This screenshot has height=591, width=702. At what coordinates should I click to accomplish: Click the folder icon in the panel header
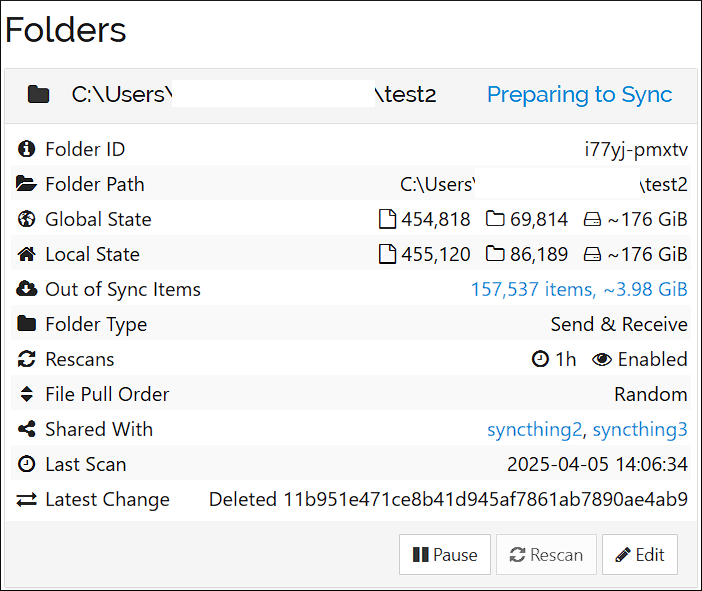pyautogui.click(x=38, y=95)
